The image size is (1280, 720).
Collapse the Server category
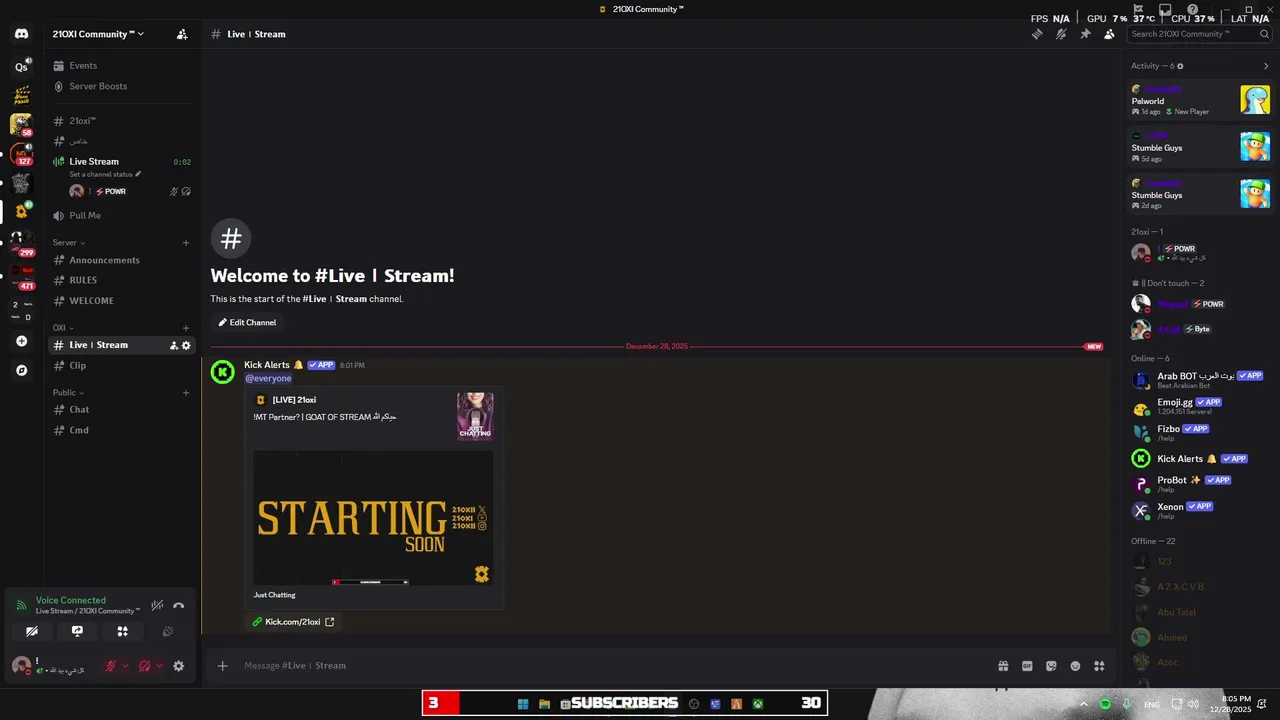click(x=68, y=243)
